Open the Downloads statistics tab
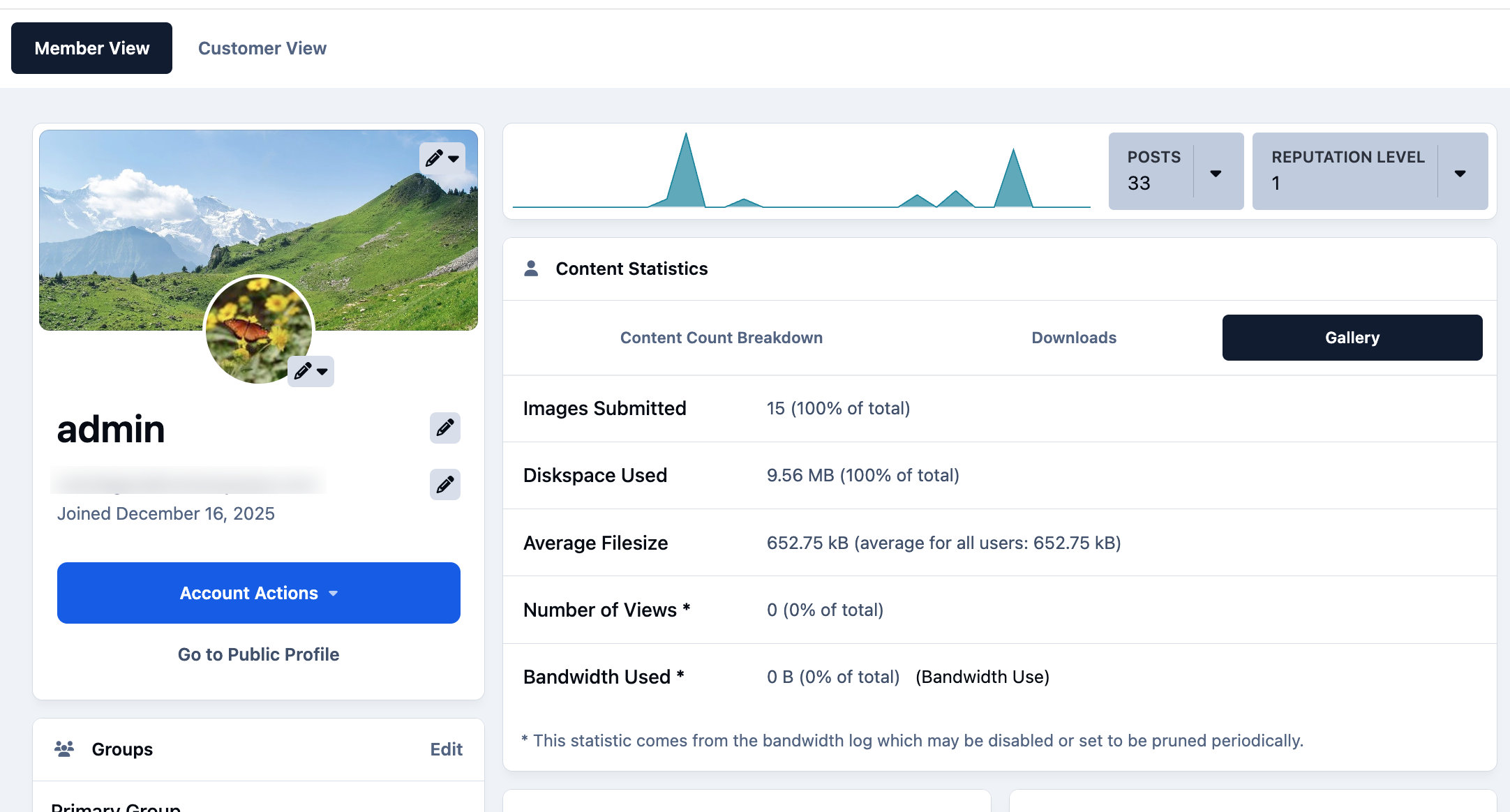 1074,338
